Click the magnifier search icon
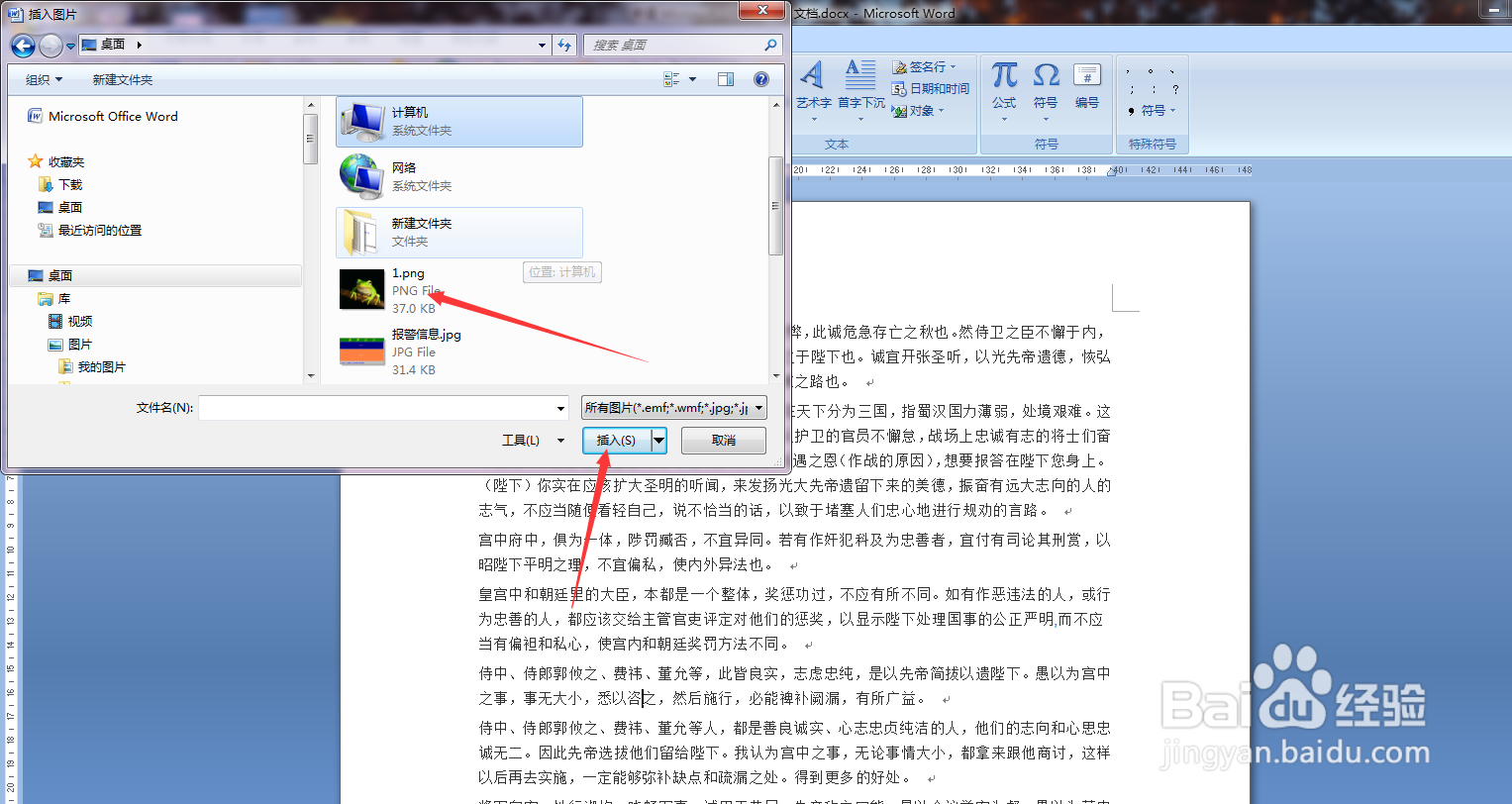 click(771, 45)
